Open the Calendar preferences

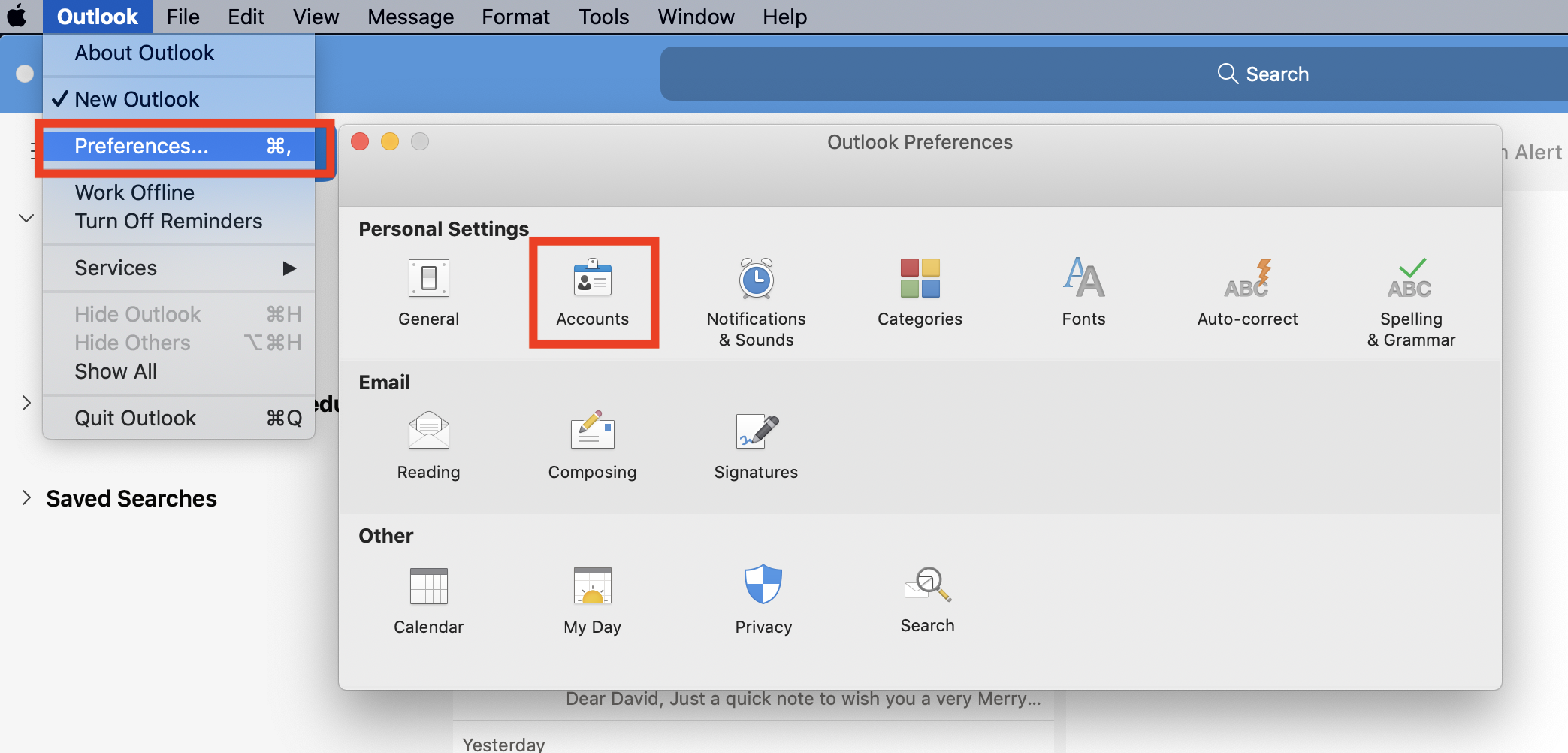point(428,598)
